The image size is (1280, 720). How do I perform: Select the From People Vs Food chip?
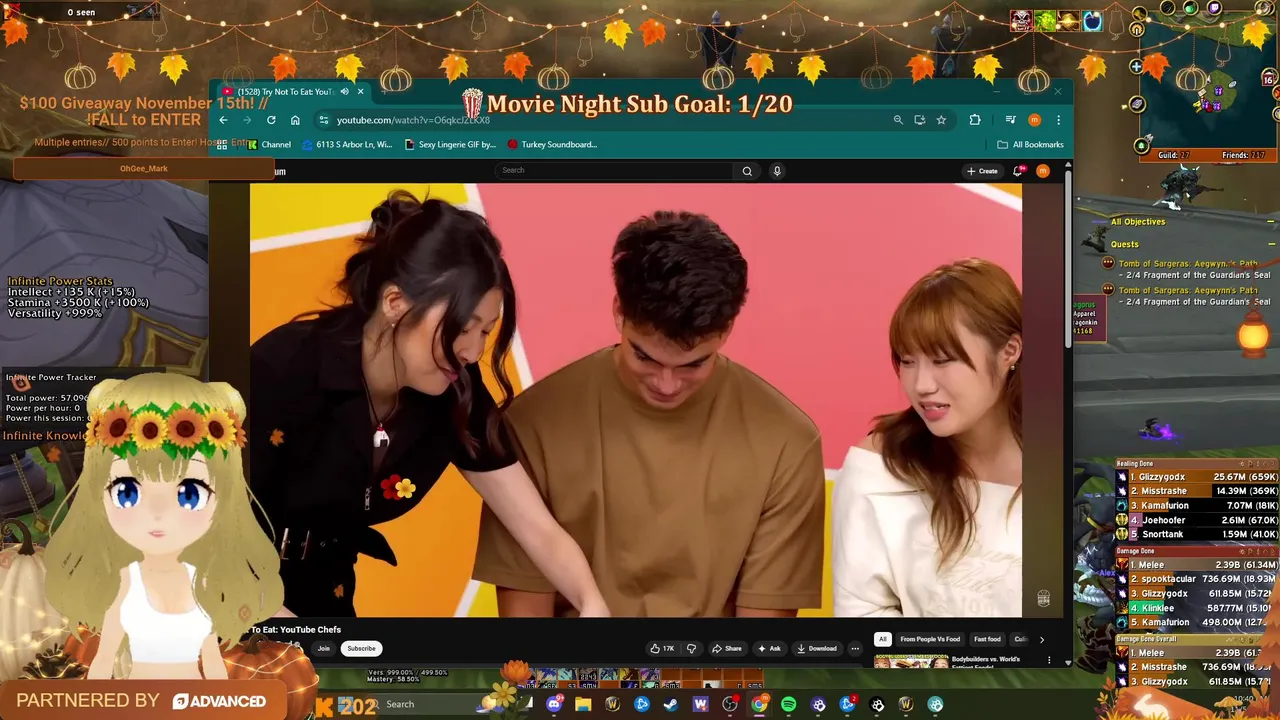[930, 639]
